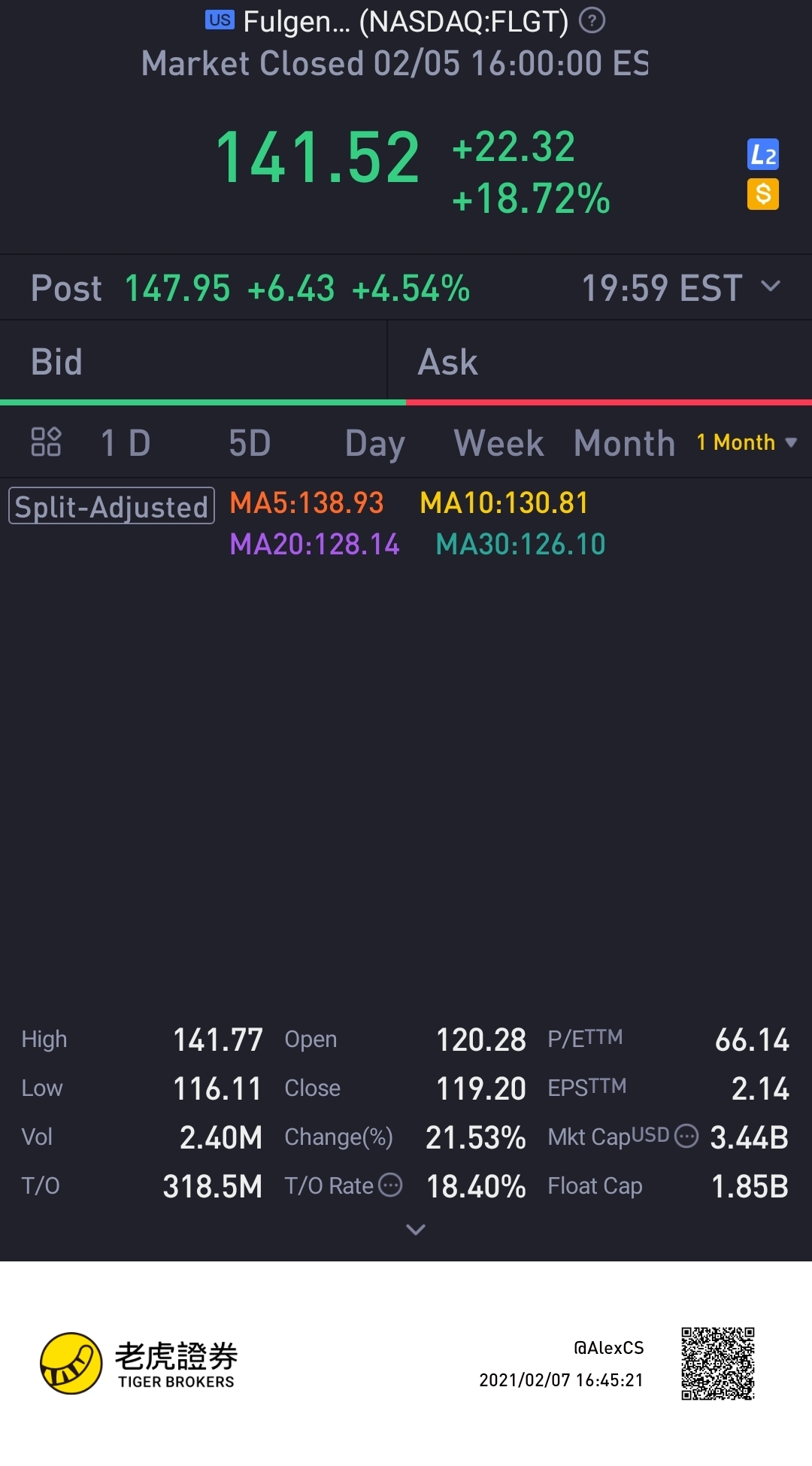812x1466 pixels.
Task: Tap the last price 141.52
Action: tap(317, 158)
